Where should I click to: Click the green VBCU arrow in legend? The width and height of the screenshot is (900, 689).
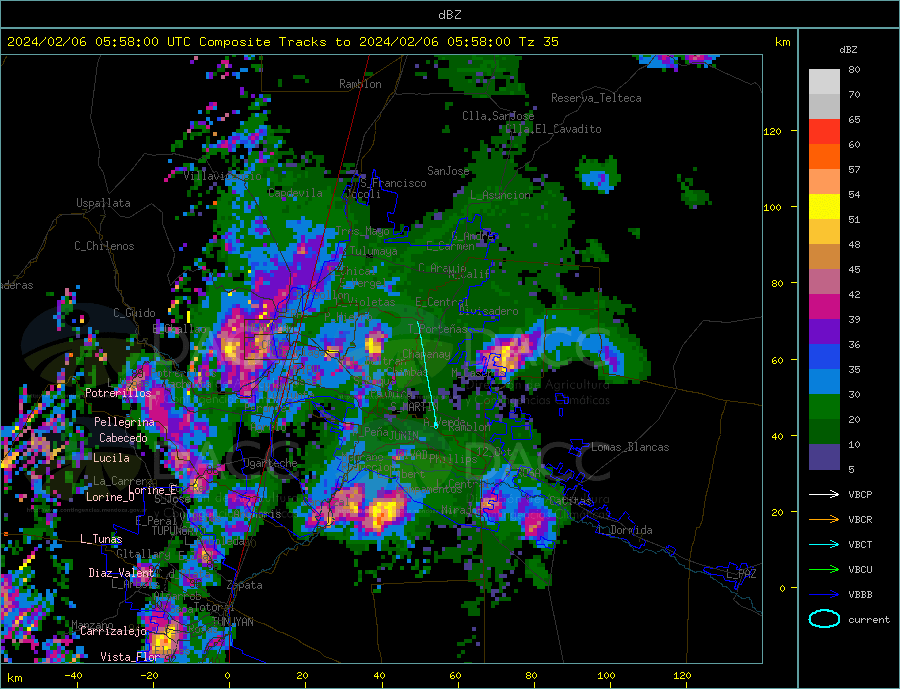click(x=824, y=570)
